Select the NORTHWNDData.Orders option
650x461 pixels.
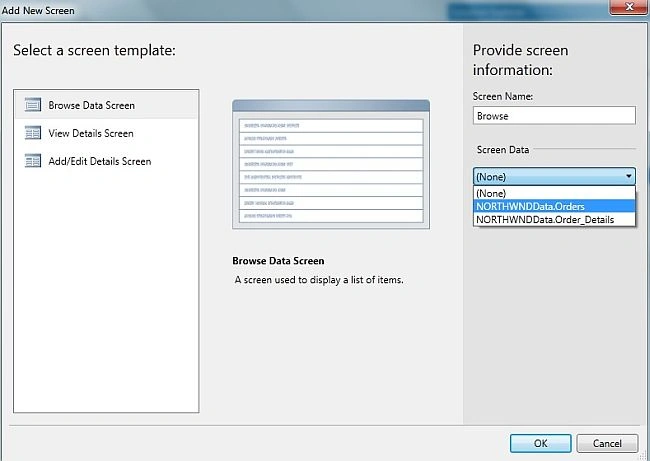pyautogui.click(x=554, y=206)
